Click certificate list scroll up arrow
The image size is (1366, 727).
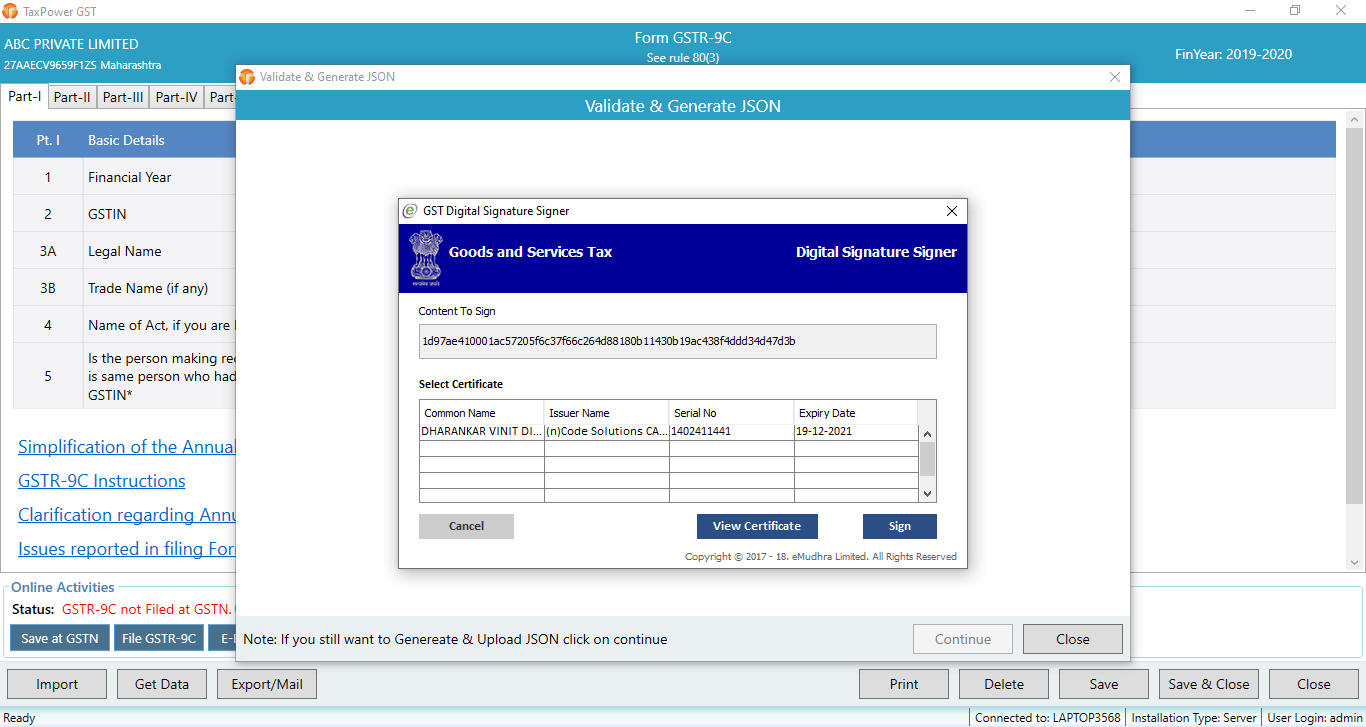(x=927, y=434)
